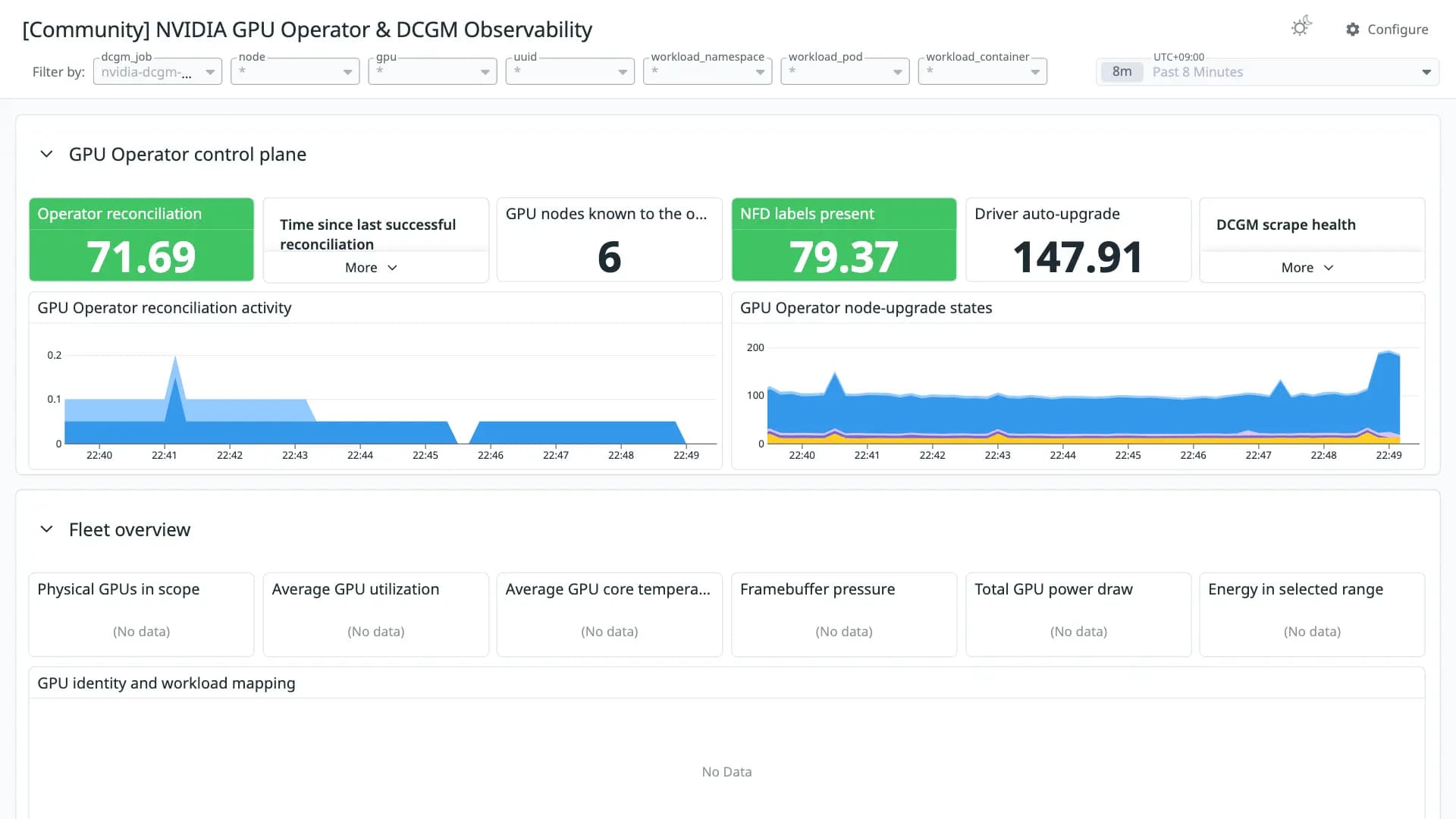Open the workload_namespace filter dropdown
1456x819 pixels.
[708, 72]
